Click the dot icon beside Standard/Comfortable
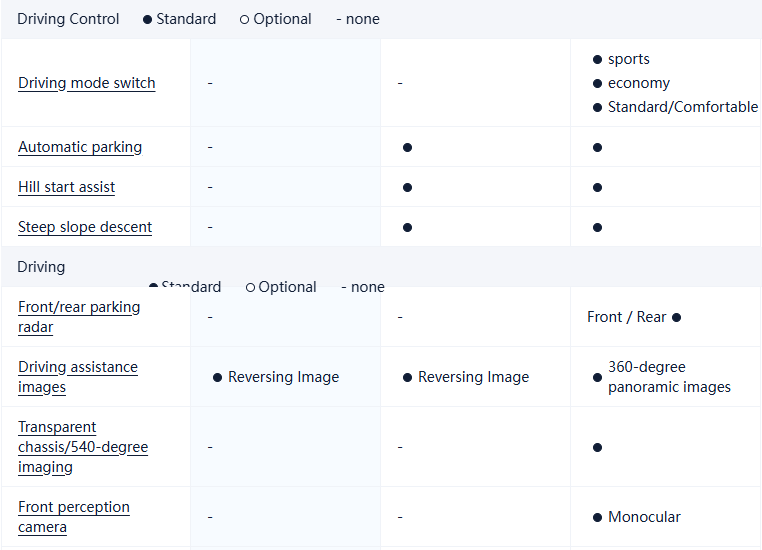This screenshot has height=550, width=762. click(598, 108)
